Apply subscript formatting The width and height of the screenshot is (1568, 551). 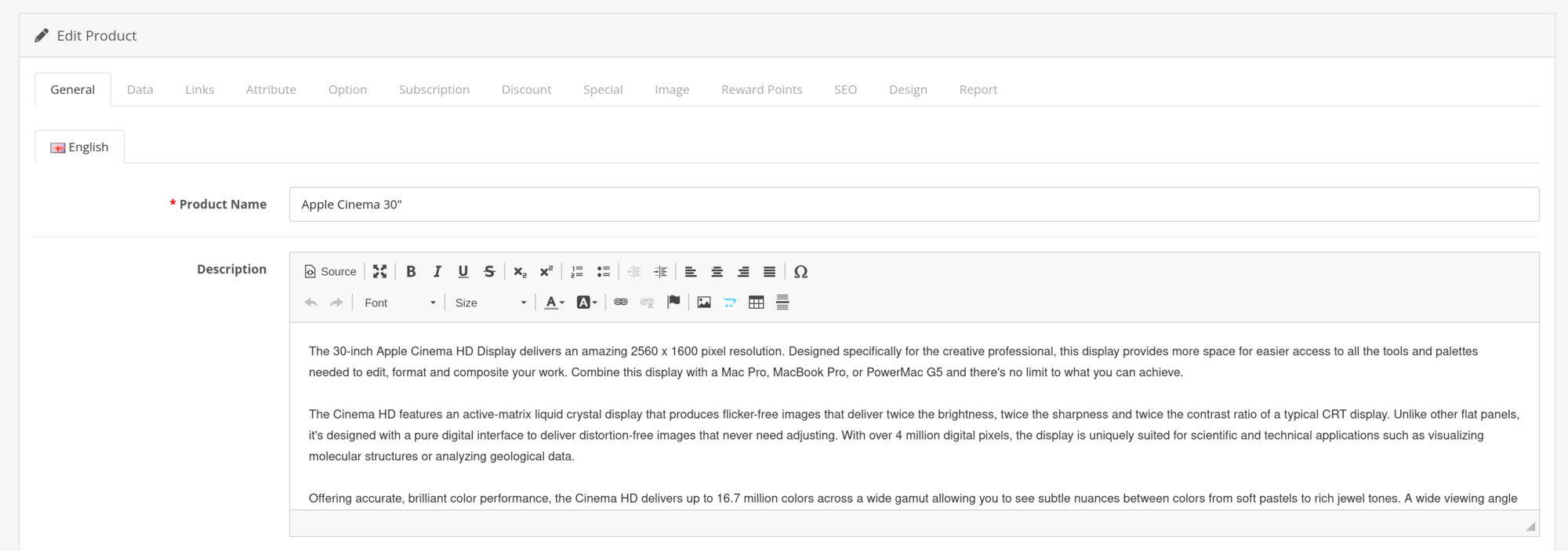coord(520,271)
